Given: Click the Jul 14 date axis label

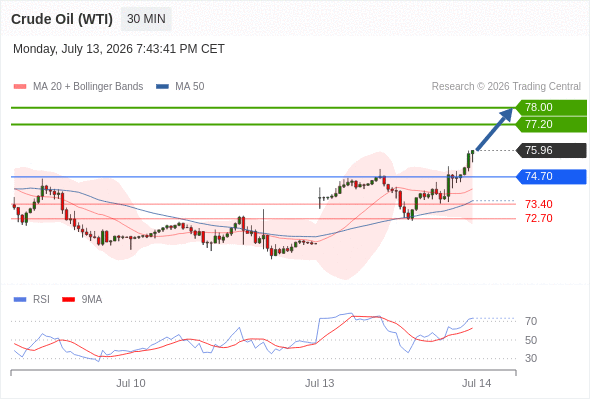Looking at the screenshot, I should tap(476, 383).
